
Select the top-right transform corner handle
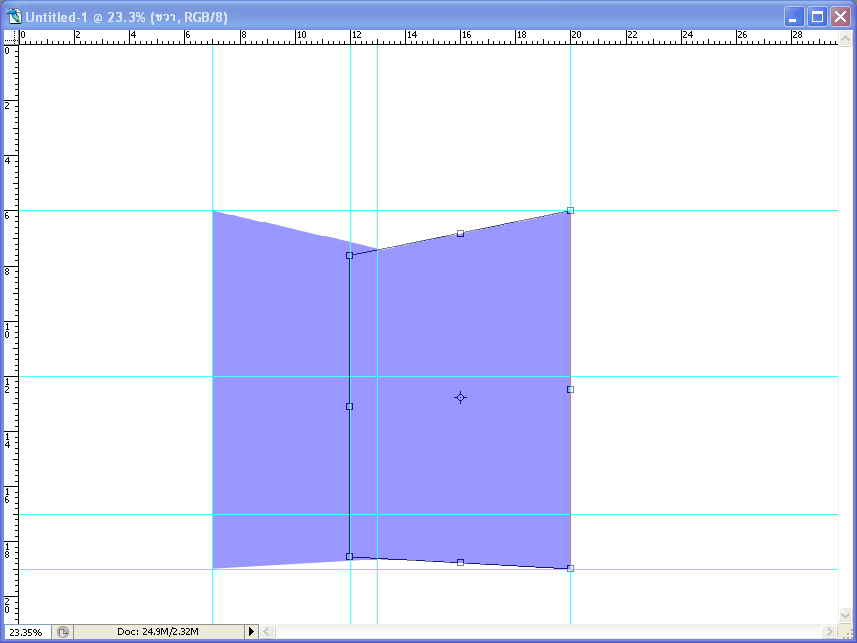[570, 211]
